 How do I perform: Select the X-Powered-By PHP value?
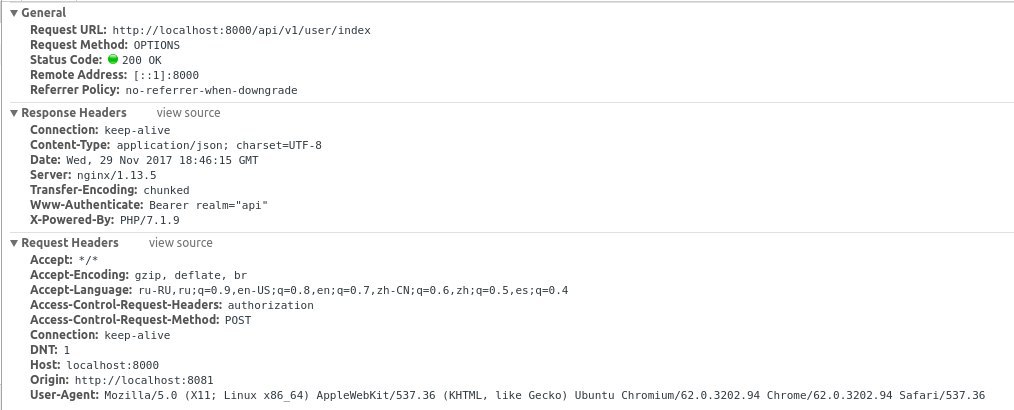pos(149,221)
